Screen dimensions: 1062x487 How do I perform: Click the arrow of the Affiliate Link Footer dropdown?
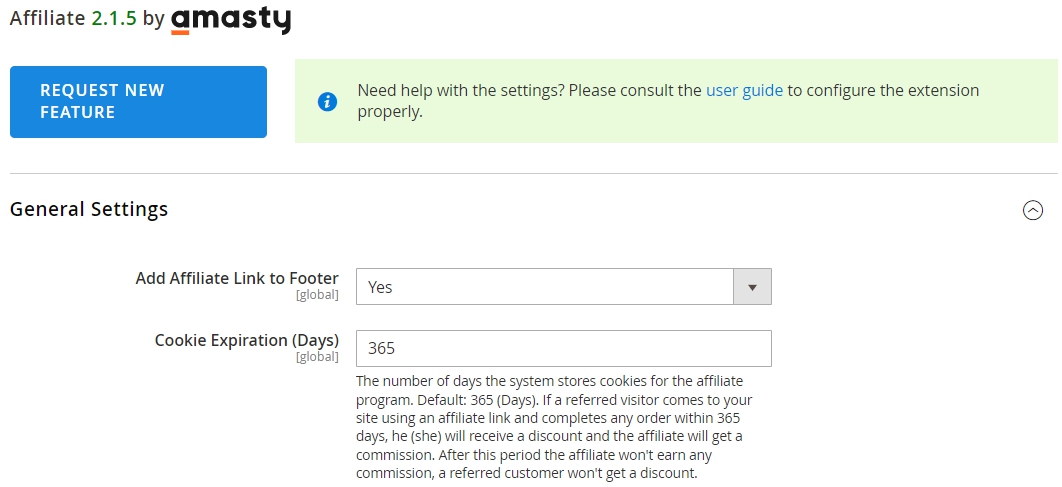(752, 287)
